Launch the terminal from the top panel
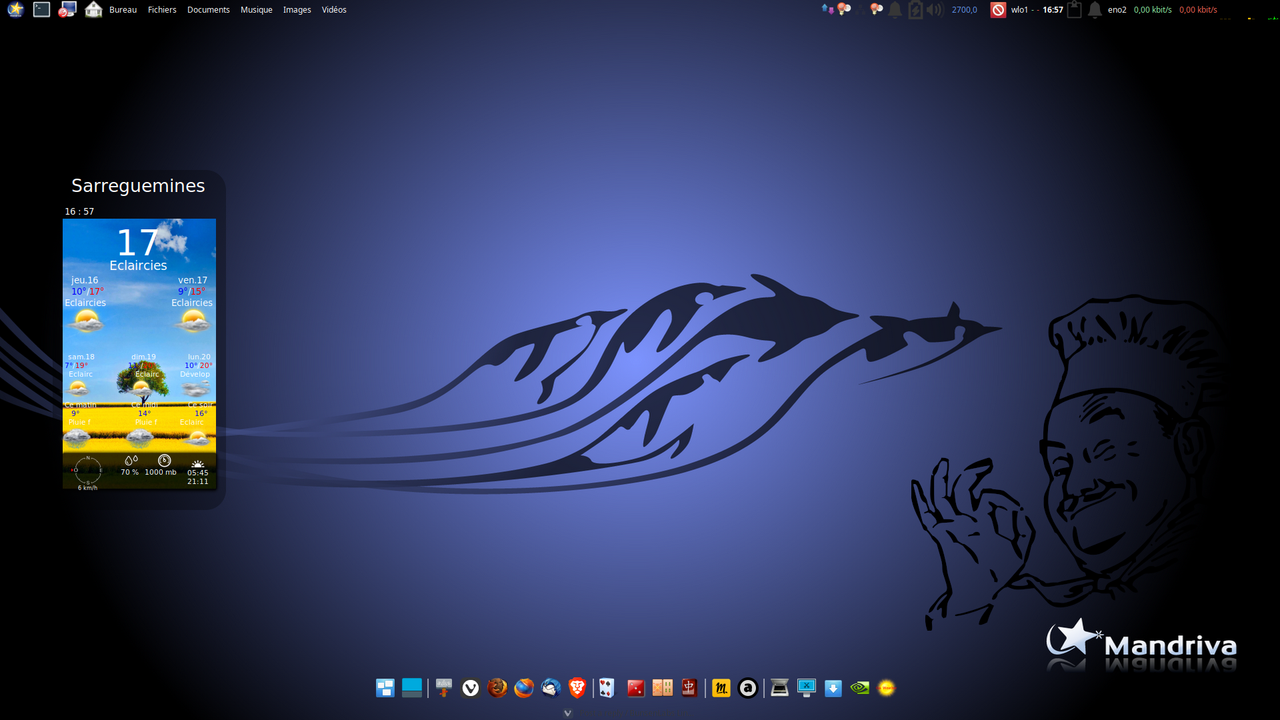Screen dimensions: 1280x720 (x=41, y=10)
